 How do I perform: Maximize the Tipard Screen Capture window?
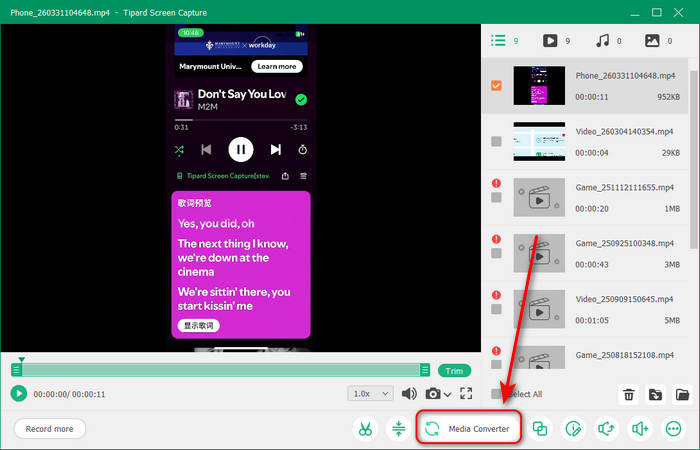coord(657,12)
